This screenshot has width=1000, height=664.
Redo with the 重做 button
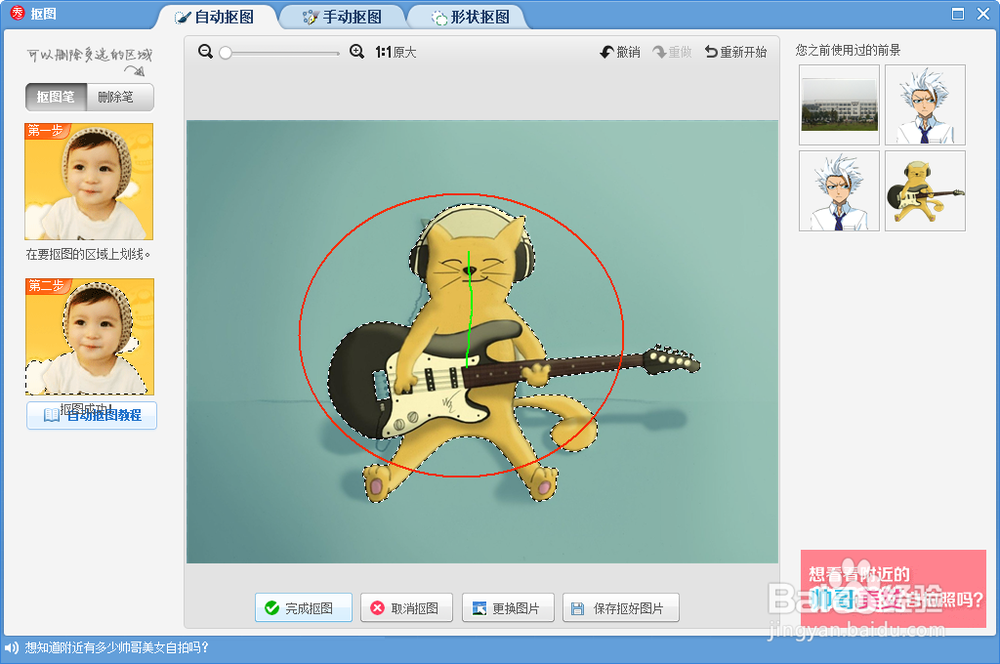point(672,52)
